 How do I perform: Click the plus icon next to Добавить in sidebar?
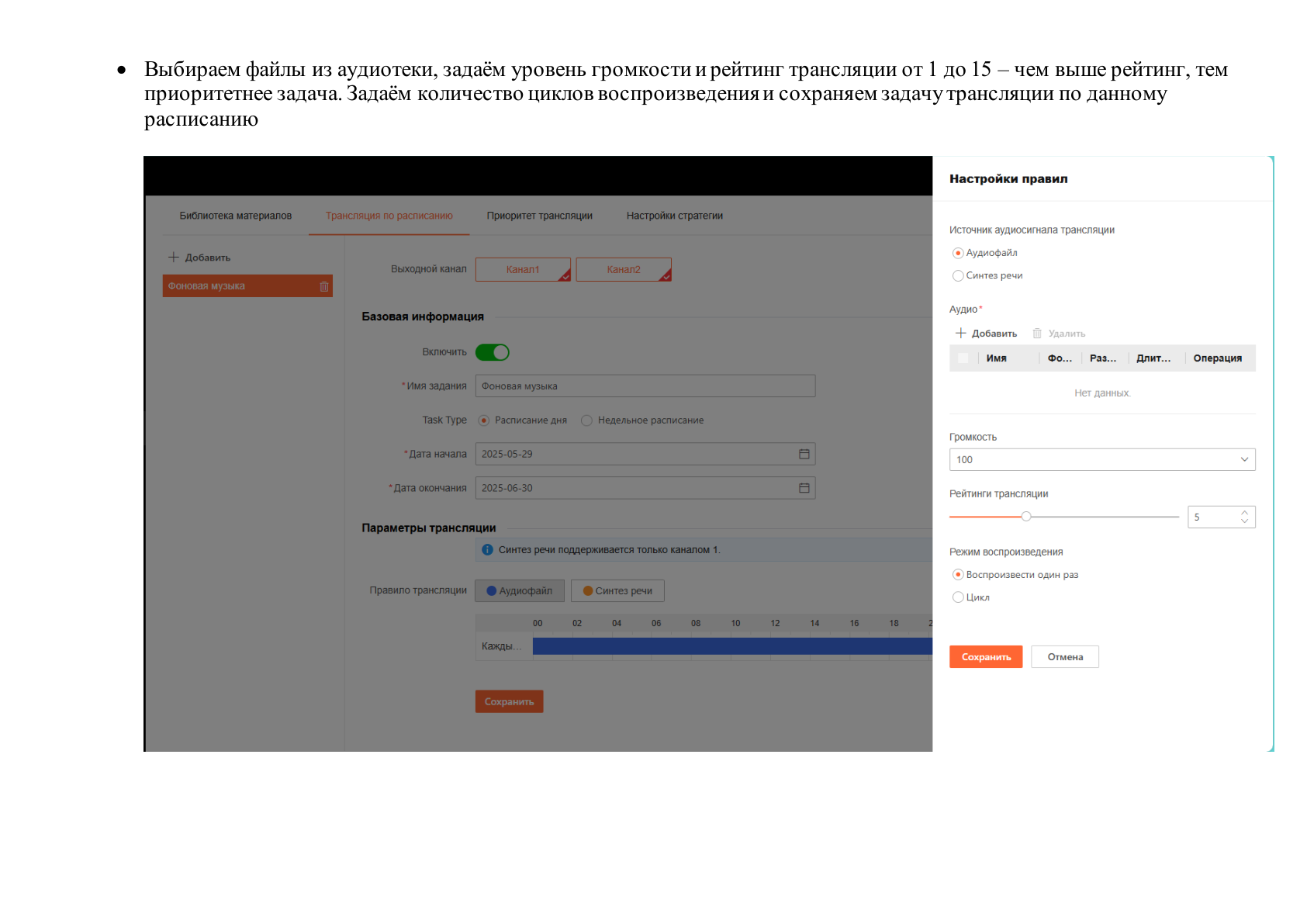[174, 257]
